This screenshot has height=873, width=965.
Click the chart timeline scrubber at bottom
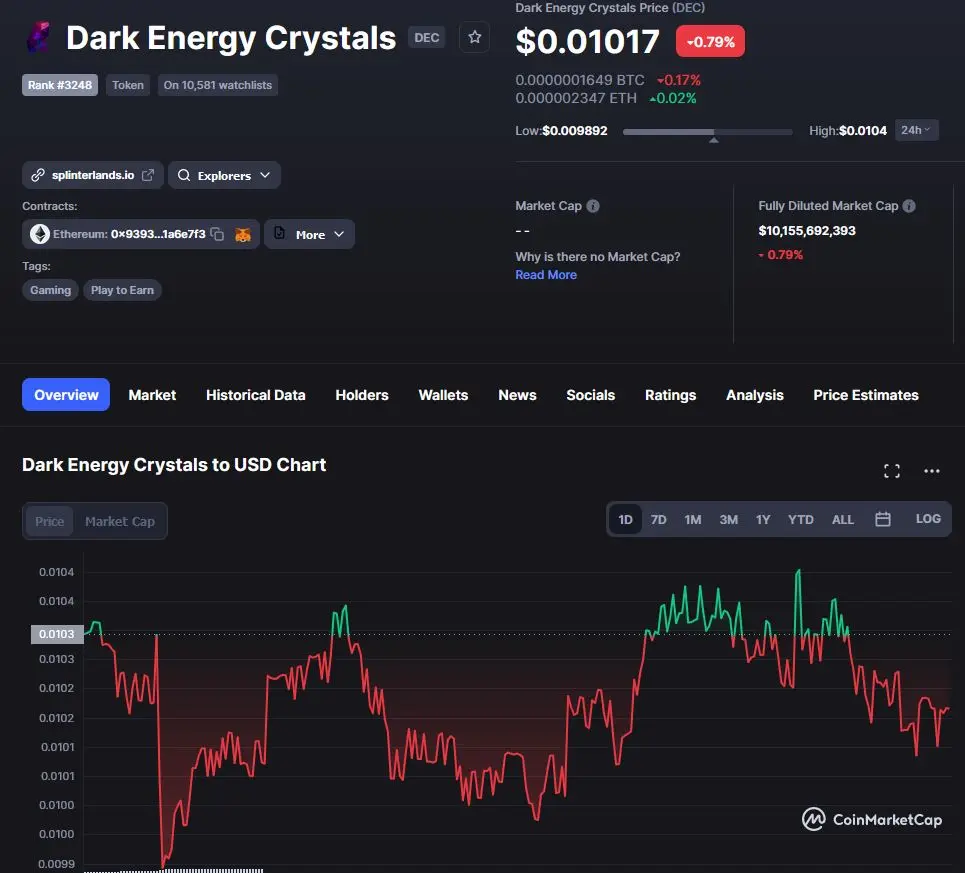pyautogui.click(x=174, y=870)
